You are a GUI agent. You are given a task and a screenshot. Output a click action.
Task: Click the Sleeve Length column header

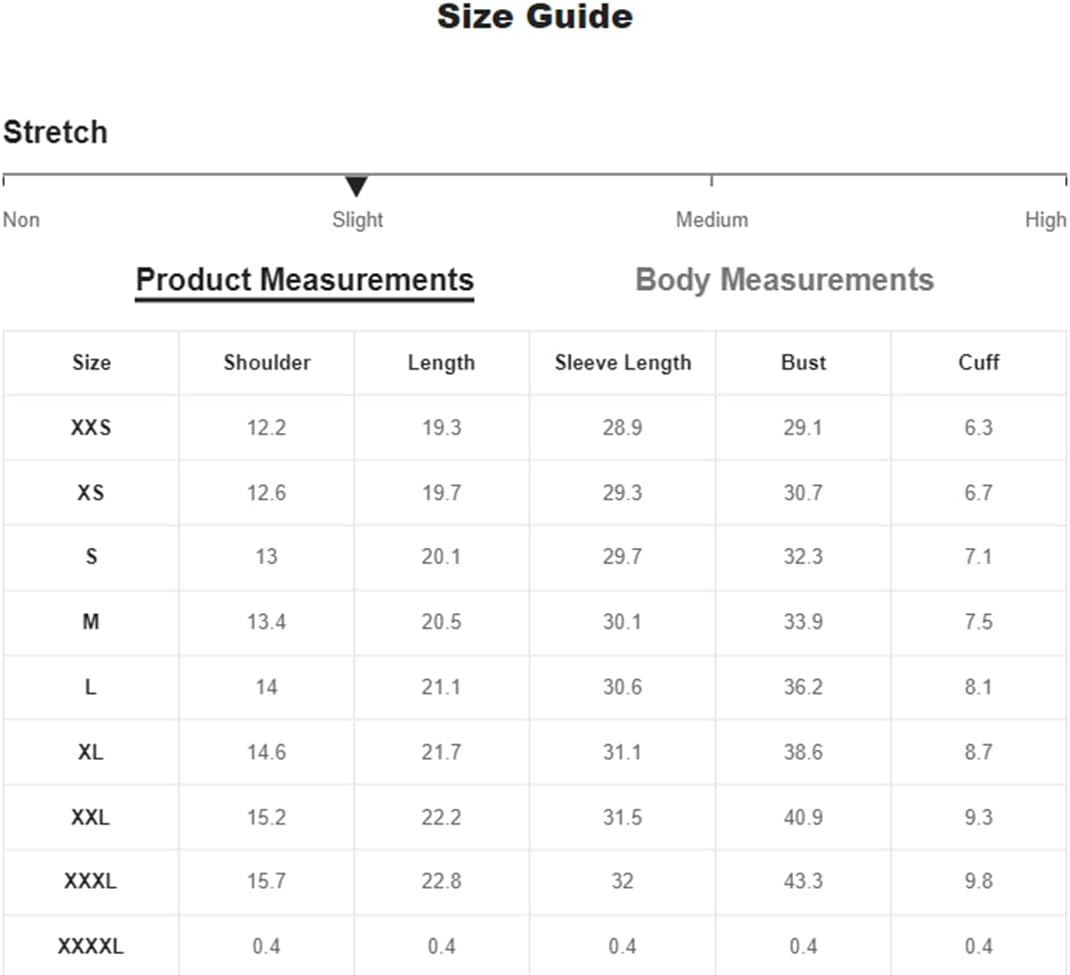pyautogui.click(x=623, y=362)
